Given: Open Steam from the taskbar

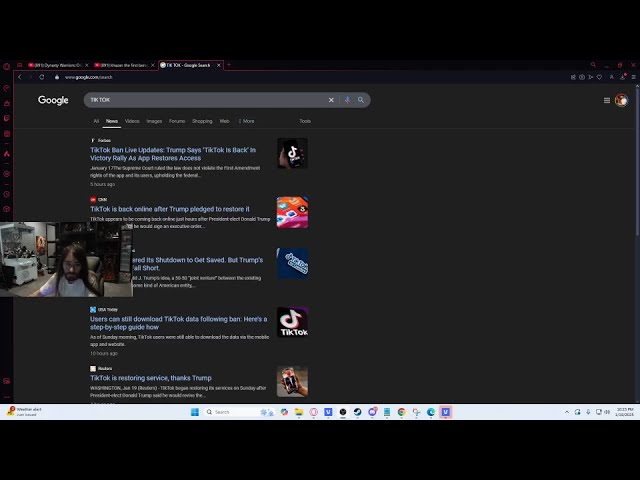Looking at the screenshot, I should coord(357,412).
